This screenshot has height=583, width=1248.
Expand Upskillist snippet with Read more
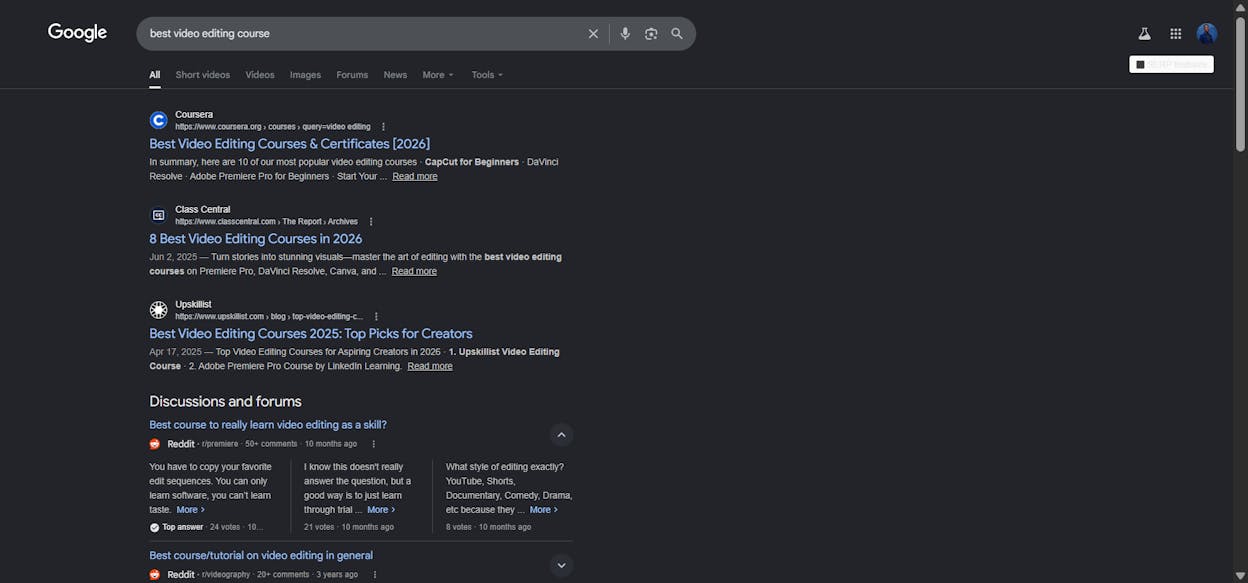[430, 366]
